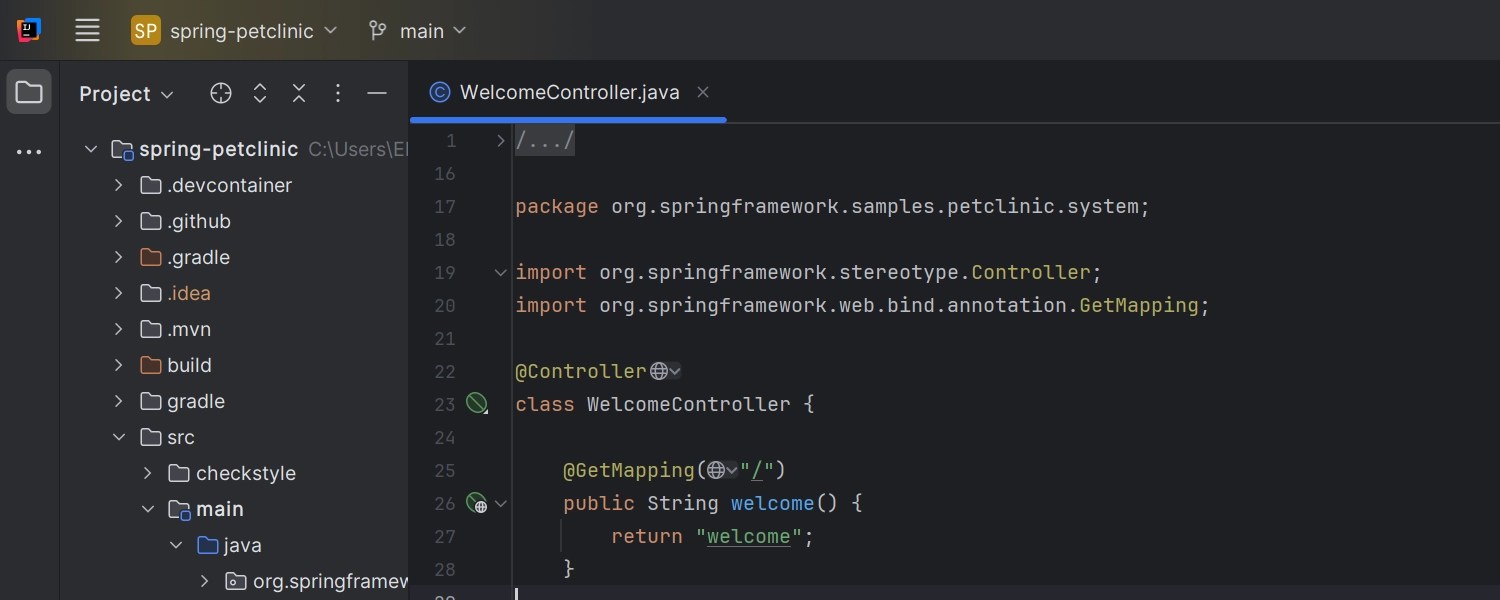Open the Select Opened File crosshair icon

pos(220,93)
